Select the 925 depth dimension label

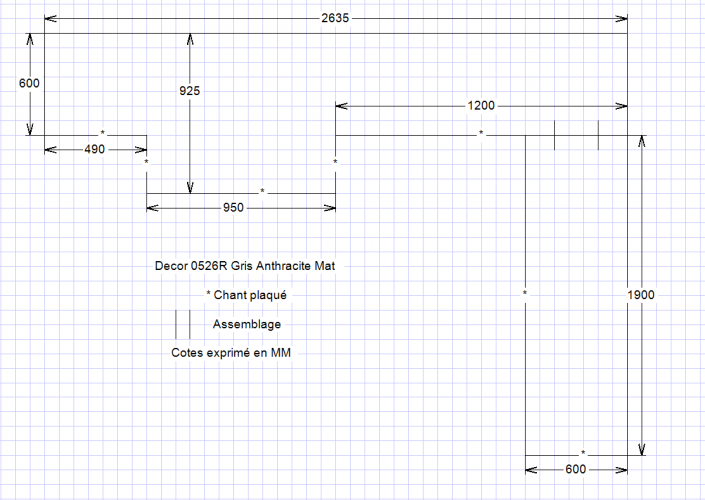pos(190,91)
